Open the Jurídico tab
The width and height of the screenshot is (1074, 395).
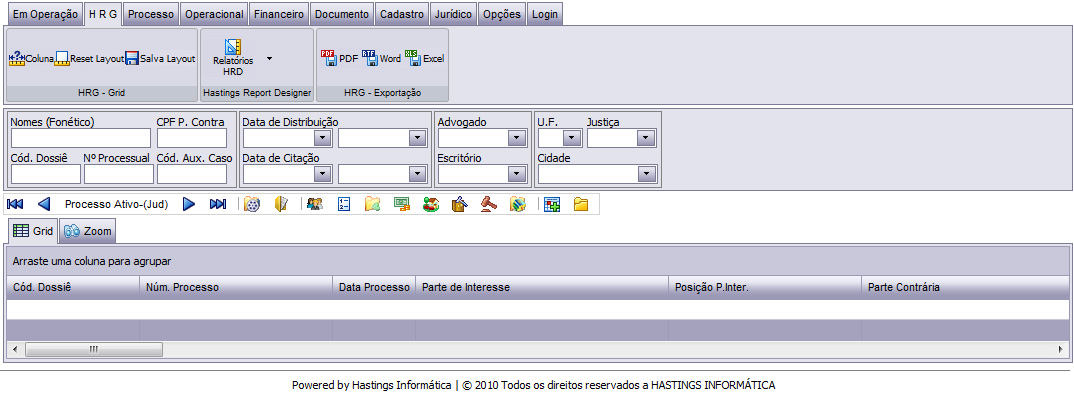(453, 14)
